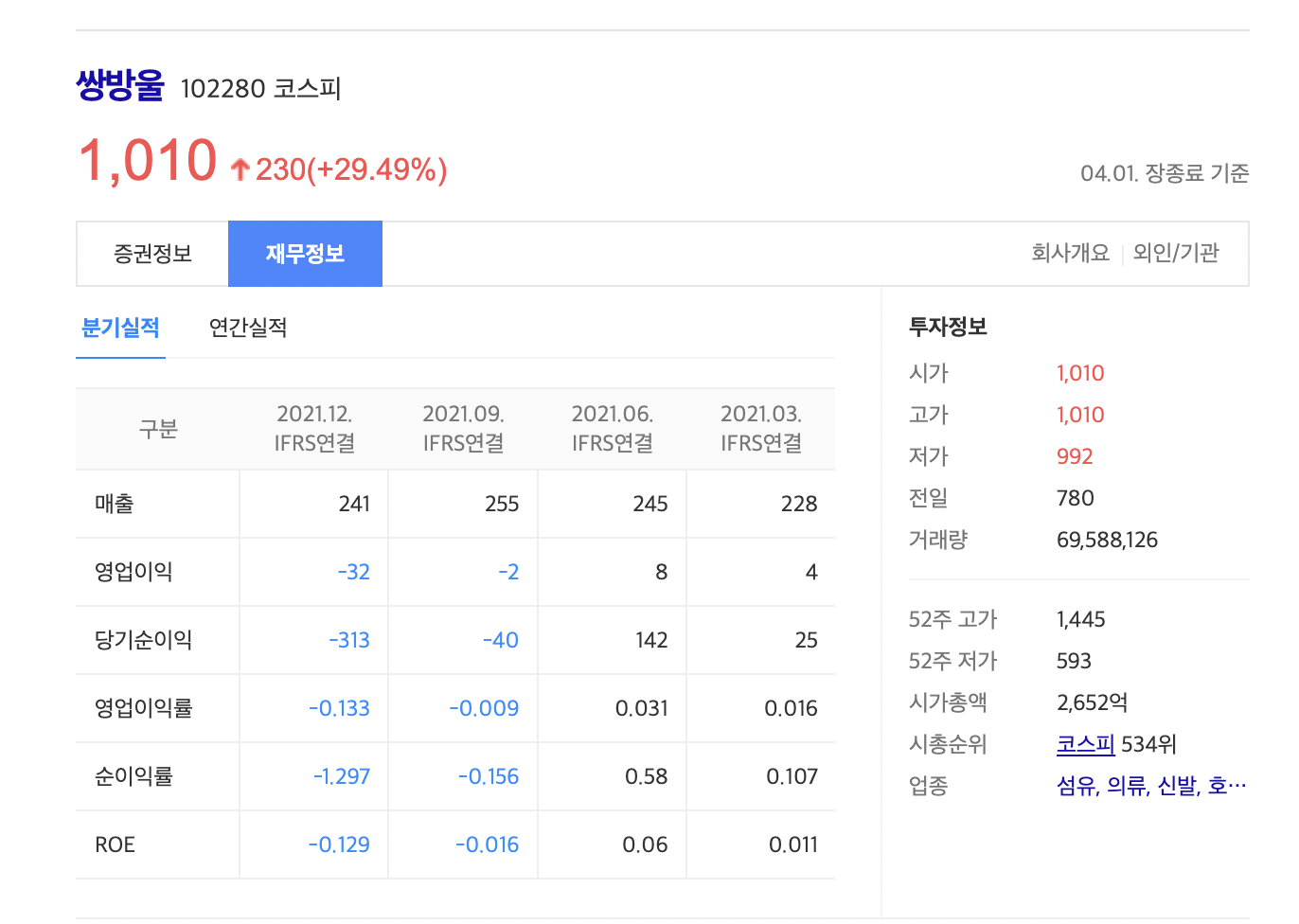The image size is (1299, 924).
Task: Click the 당기순이익 value -40
Action: tap(501, 640)
